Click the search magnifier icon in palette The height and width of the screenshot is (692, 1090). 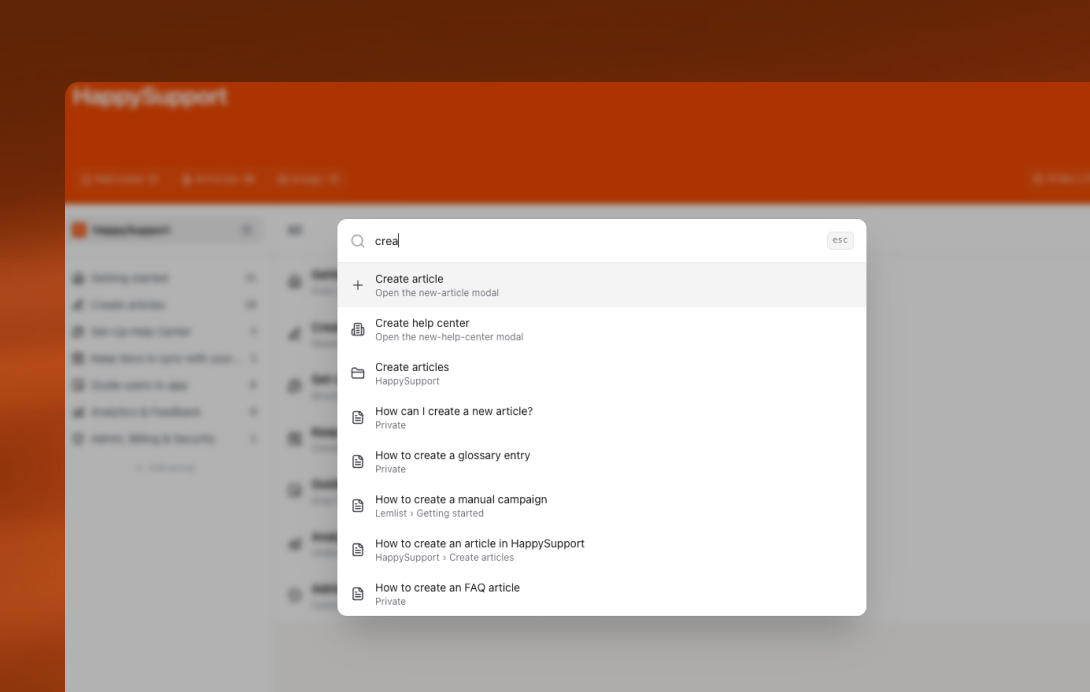click(357, 241)
